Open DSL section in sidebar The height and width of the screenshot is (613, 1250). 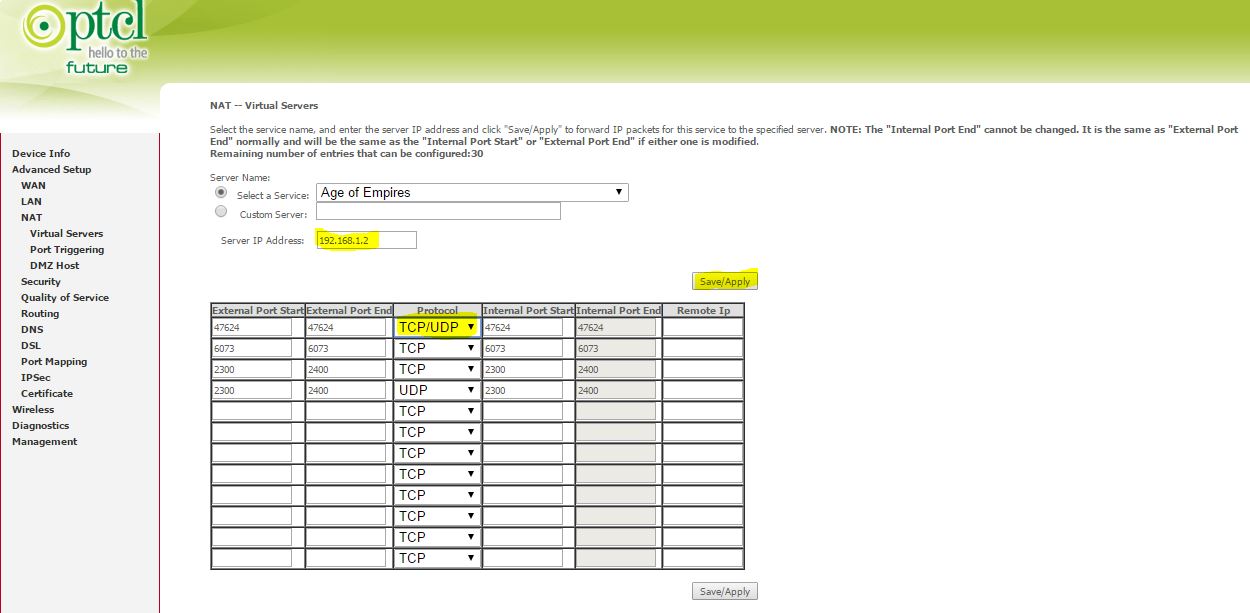31,346
